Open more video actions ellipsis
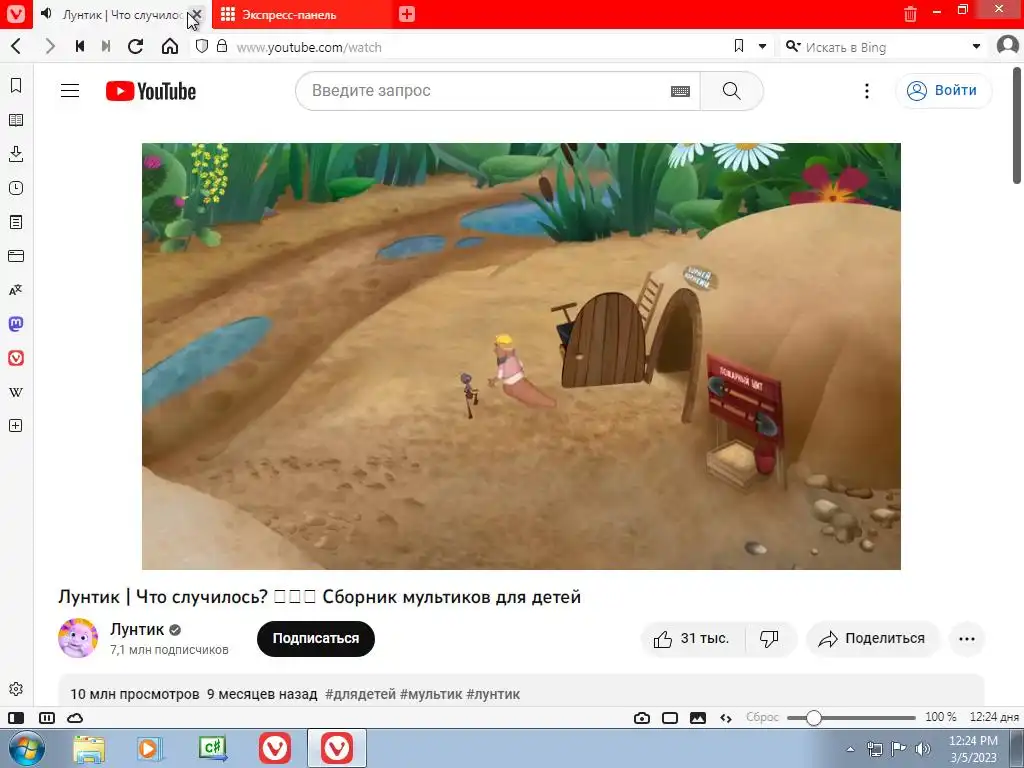Image resolution: width=1024 pixels, height=768 pixels. click(967, 639)
